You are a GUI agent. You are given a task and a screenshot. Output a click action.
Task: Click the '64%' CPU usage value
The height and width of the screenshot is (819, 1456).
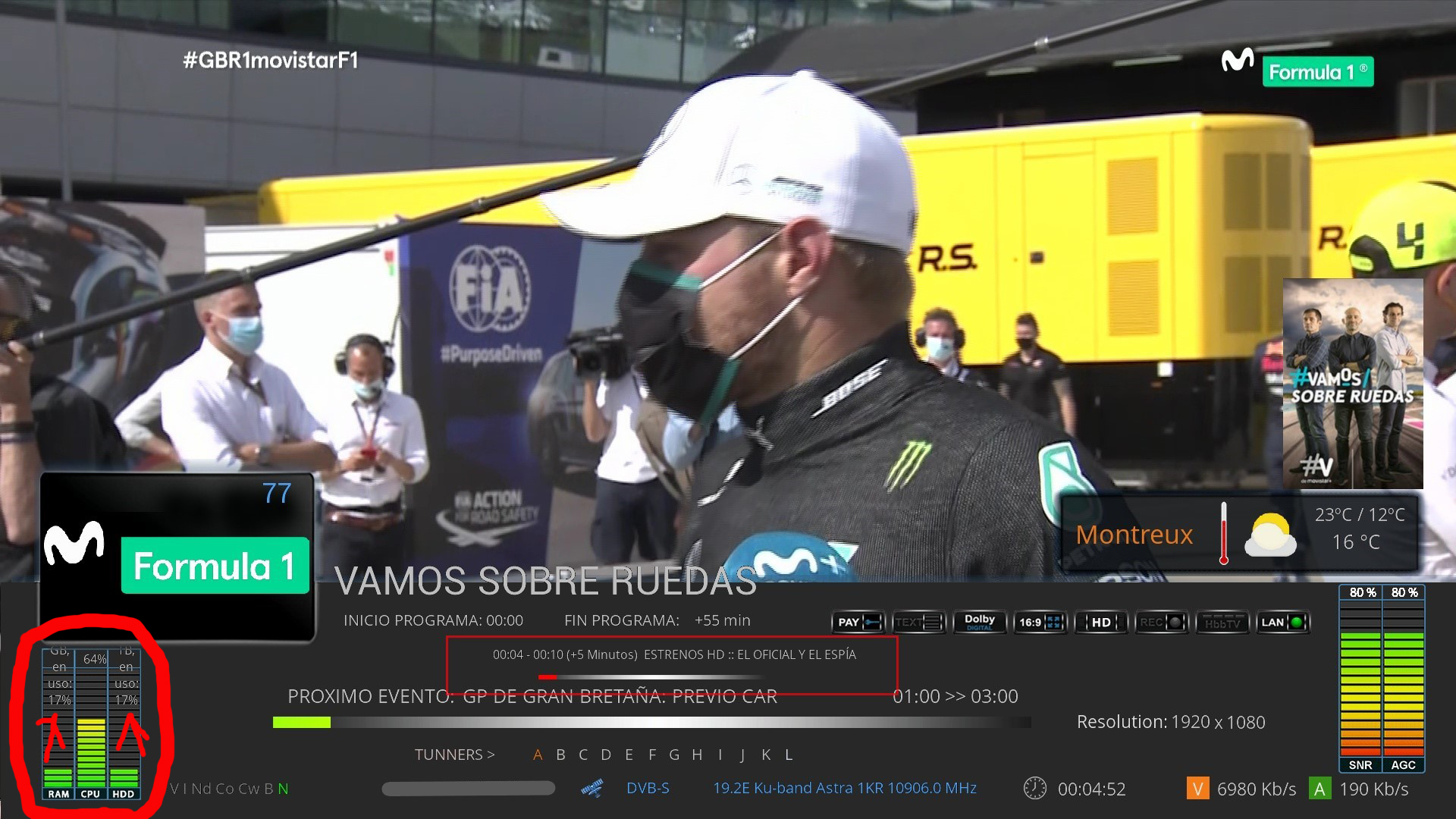coord(95,659)
